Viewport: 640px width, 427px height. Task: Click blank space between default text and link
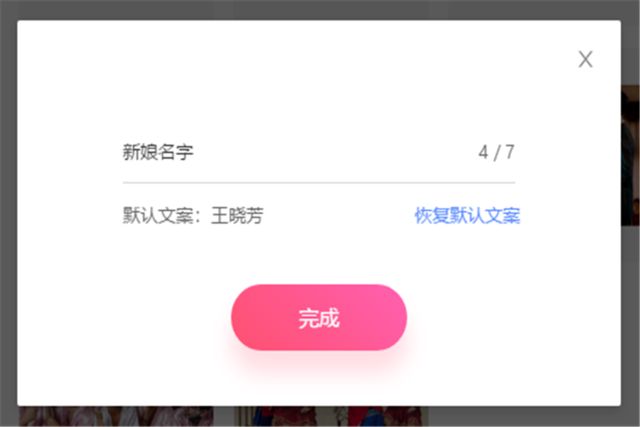339,215
